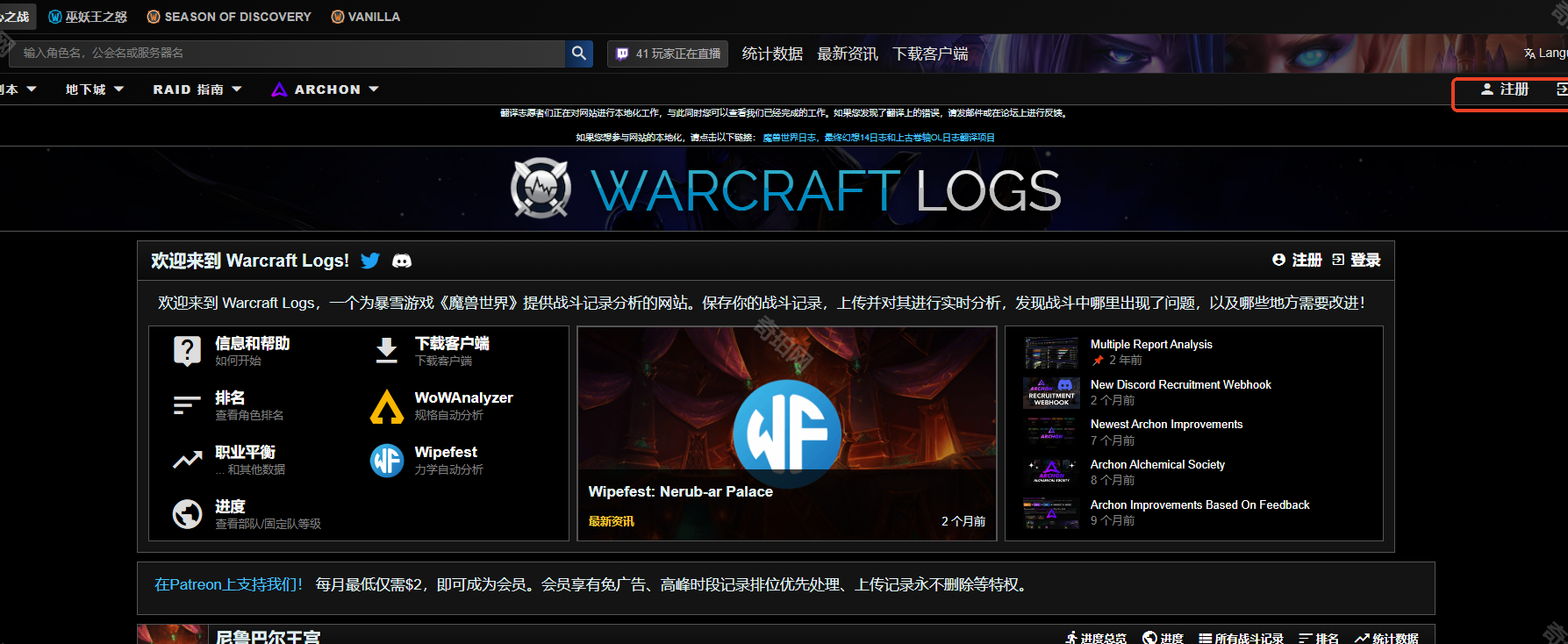Click the Vanilla version icon
The image size is (1568, 644).
coord(338,17)
